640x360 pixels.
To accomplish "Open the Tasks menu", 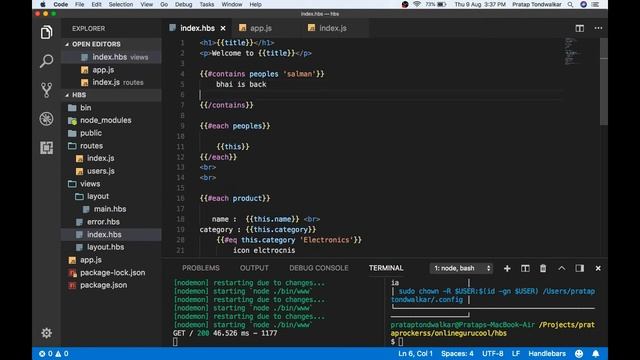I will pyautogui.click(x=207, y=4).
